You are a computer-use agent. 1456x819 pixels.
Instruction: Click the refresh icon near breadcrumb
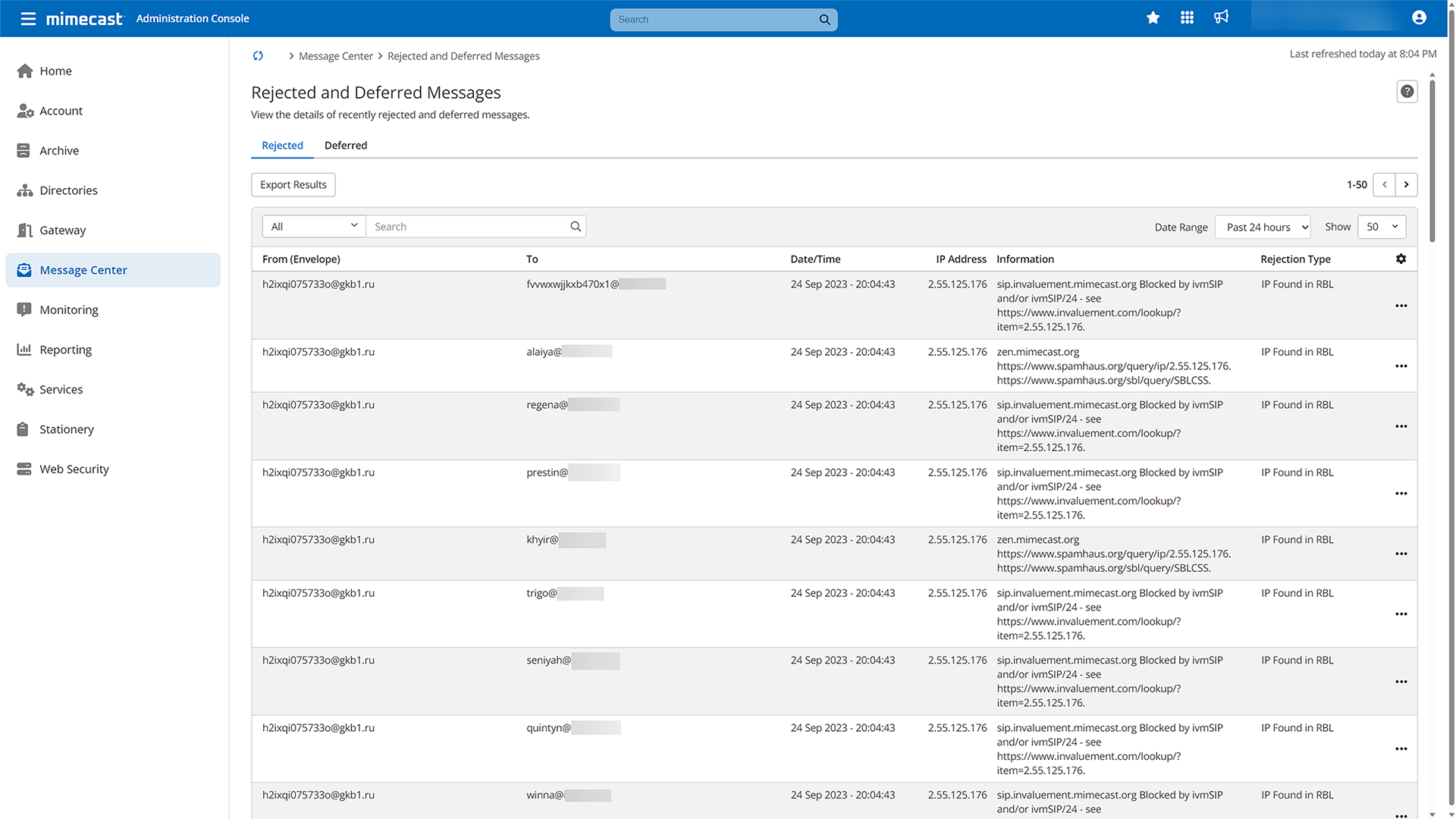258,55
